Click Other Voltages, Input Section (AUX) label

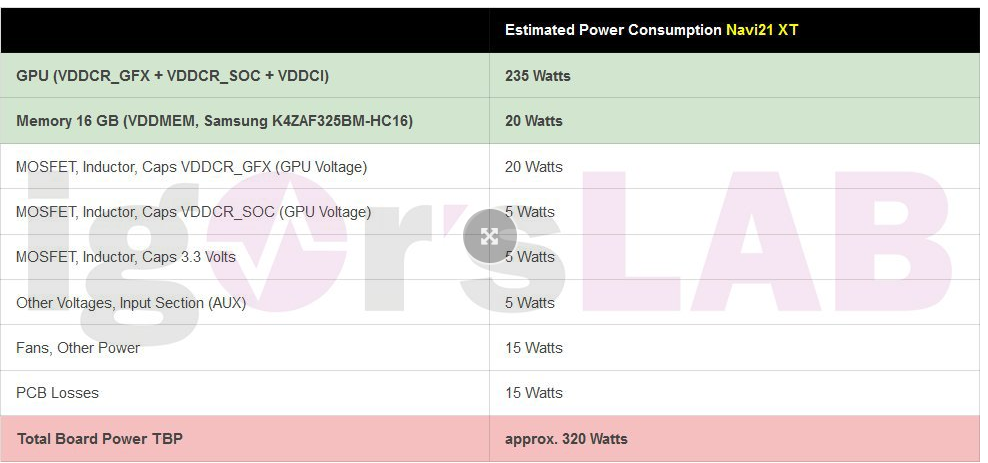131,303
